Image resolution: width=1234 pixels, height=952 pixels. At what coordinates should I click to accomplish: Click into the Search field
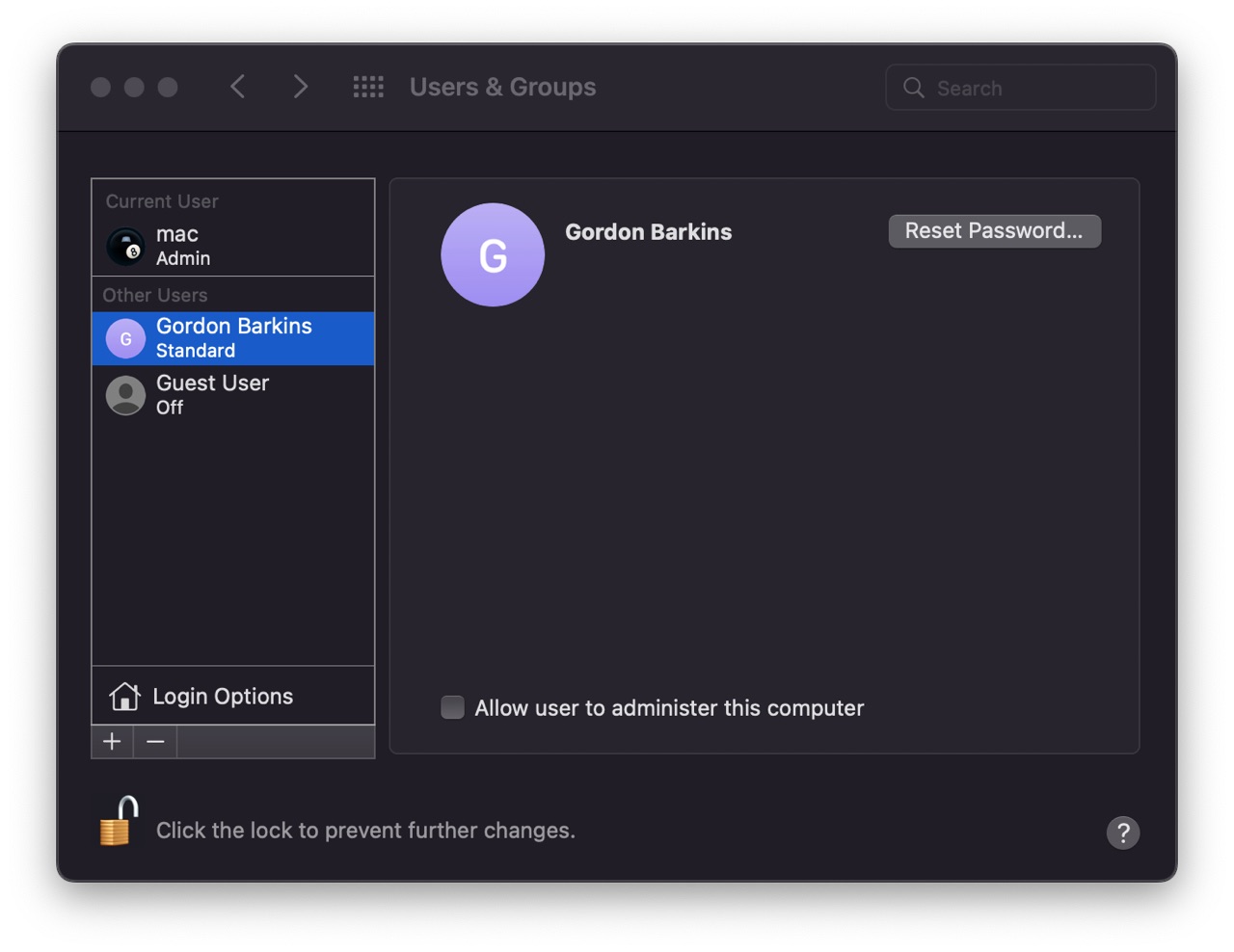click(1021, 88)
